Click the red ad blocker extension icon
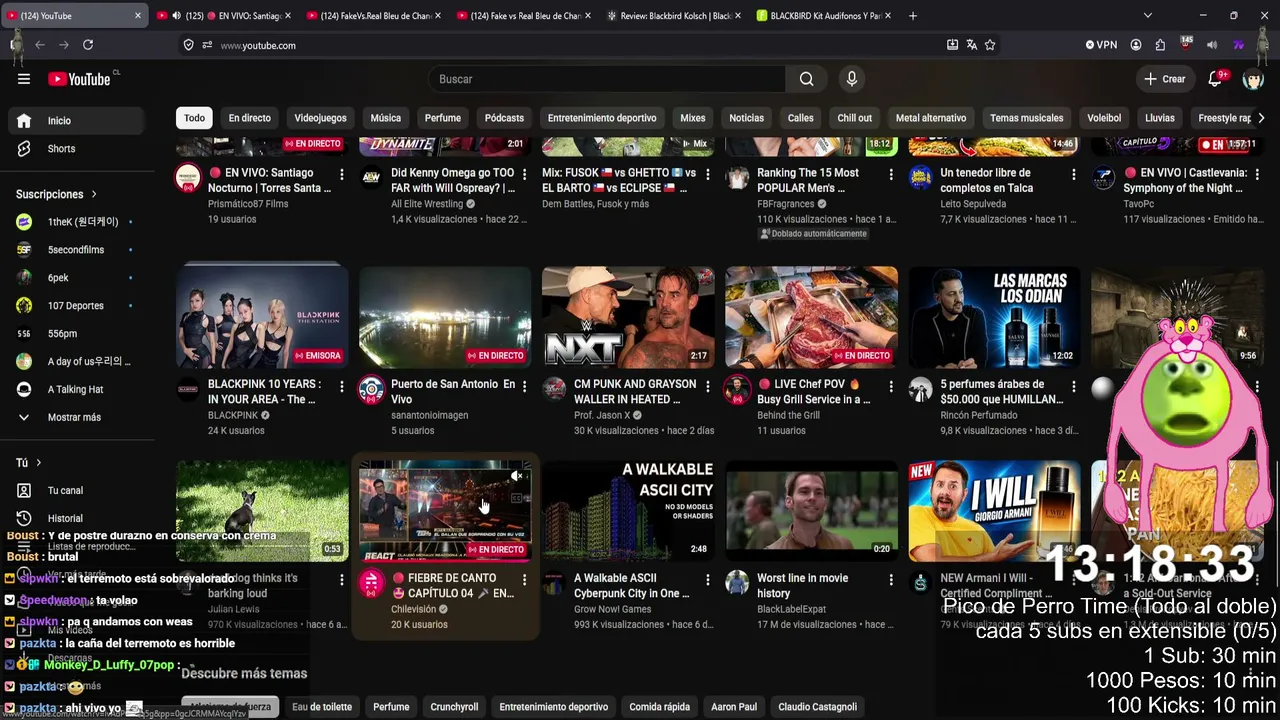 pos(1186,44)
